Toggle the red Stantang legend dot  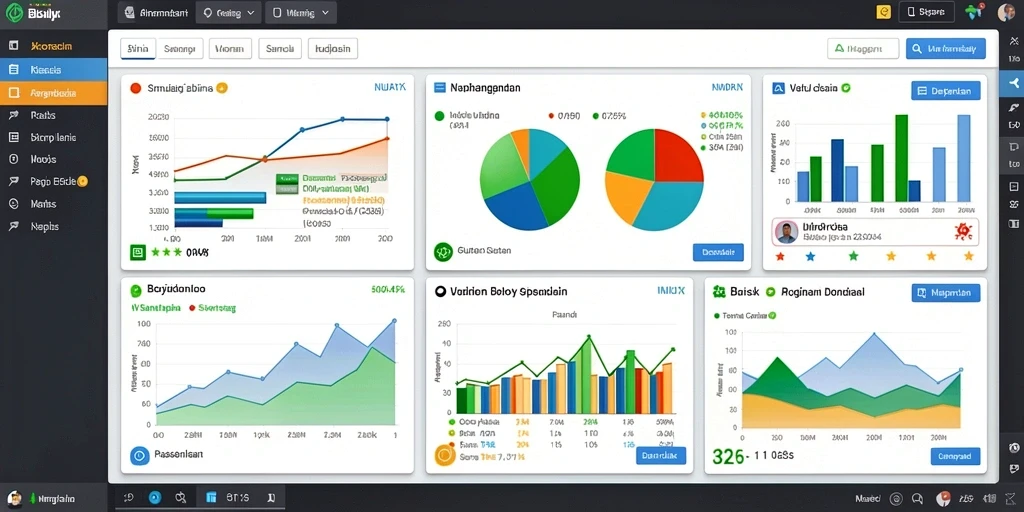click(x=192, y=308)
